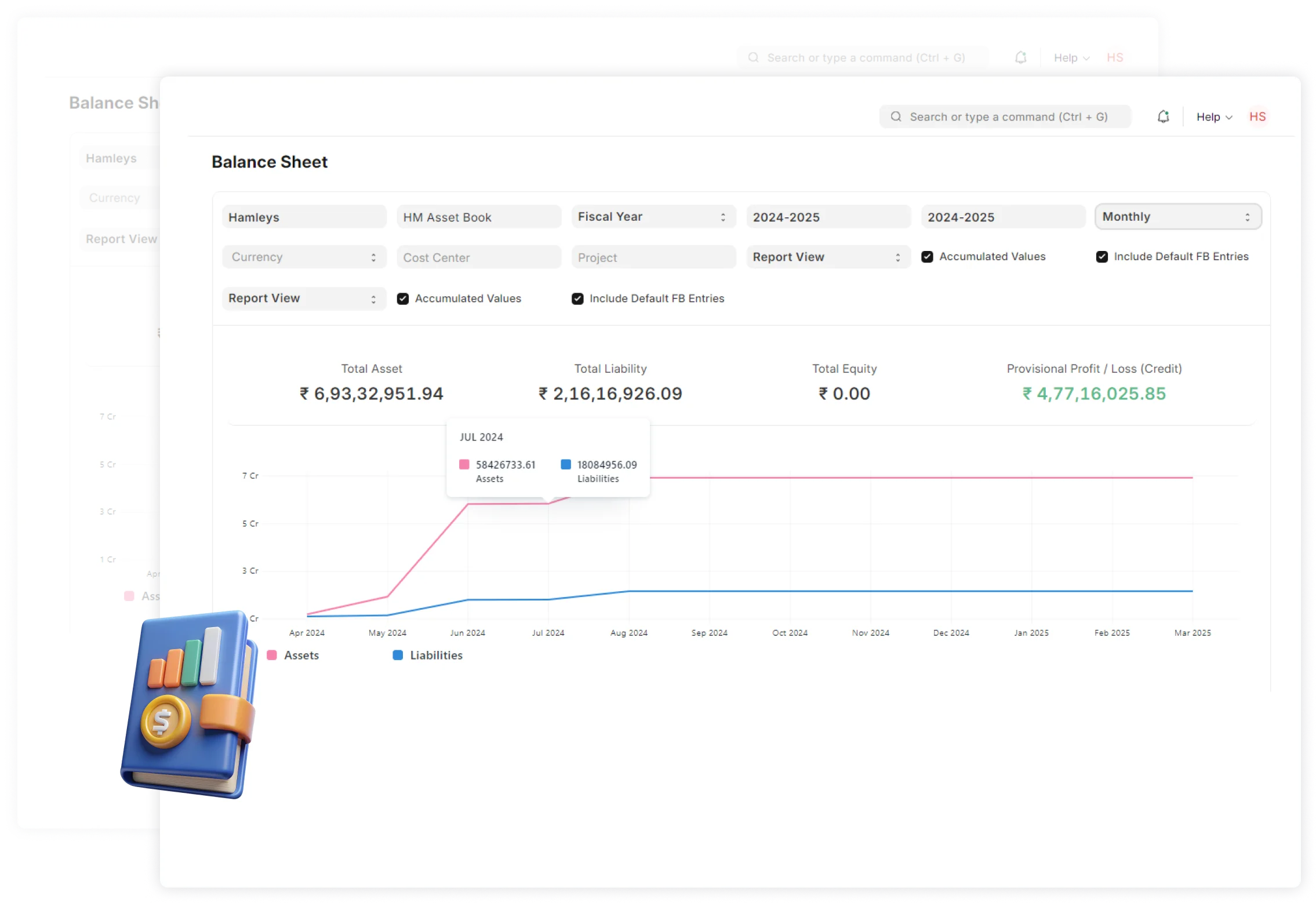Click the Balance Sheet heading
The image size is (1316, 903).
(x=270, y=162)
